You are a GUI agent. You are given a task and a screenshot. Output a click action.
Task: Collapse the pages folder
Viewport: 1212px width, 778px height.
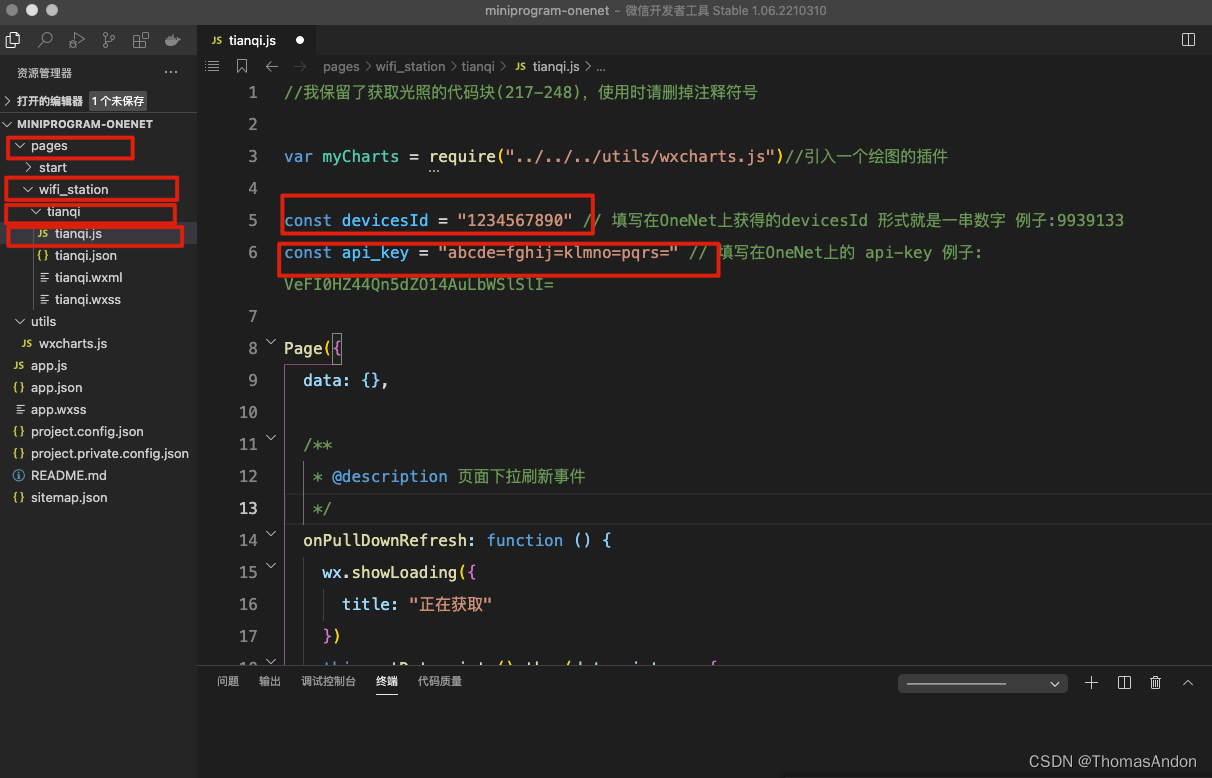click(x=20, y=146)
